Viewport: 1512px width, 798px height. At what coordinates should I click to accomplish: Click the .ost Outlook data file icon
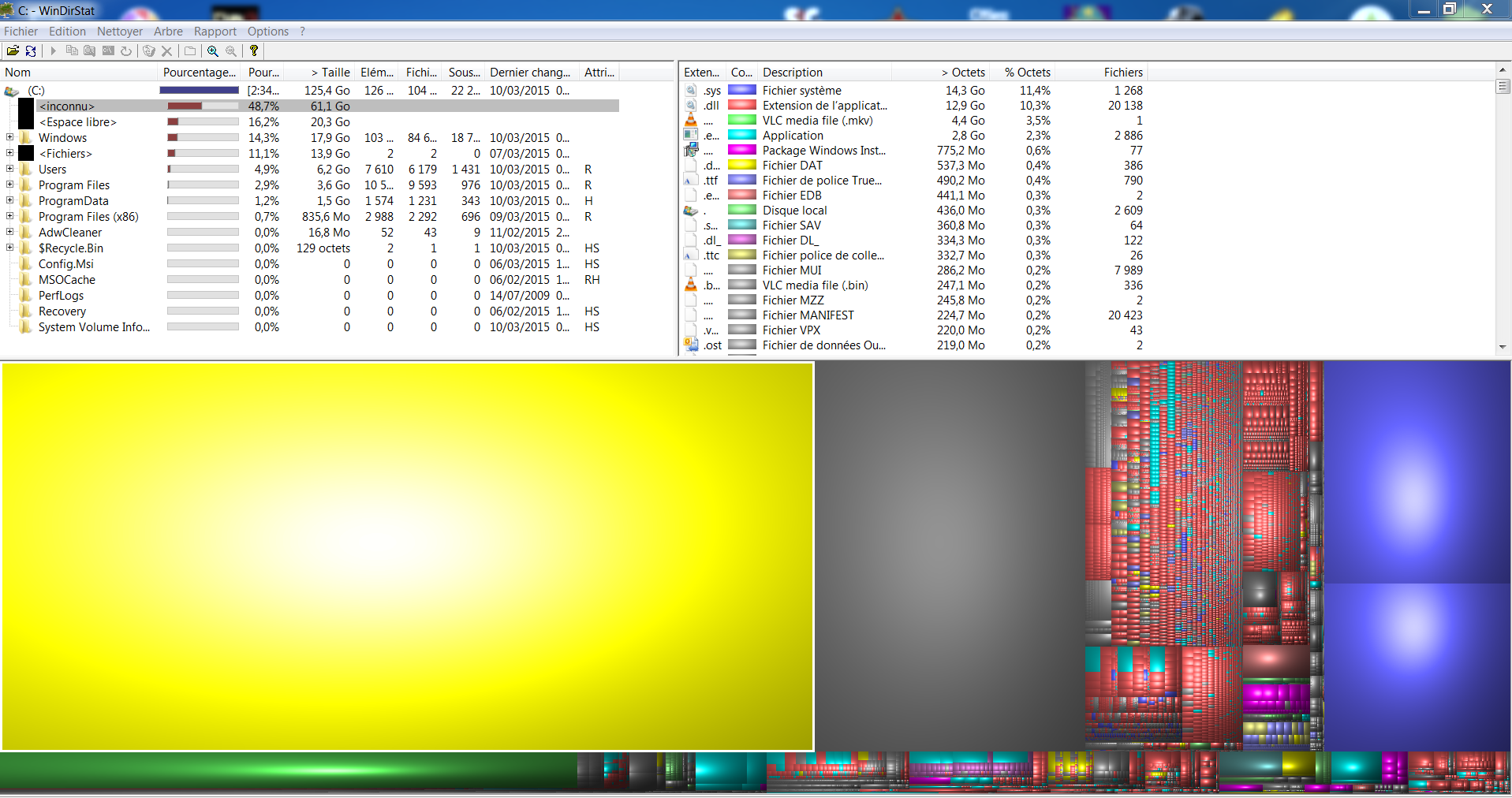(x=691, y=345)
